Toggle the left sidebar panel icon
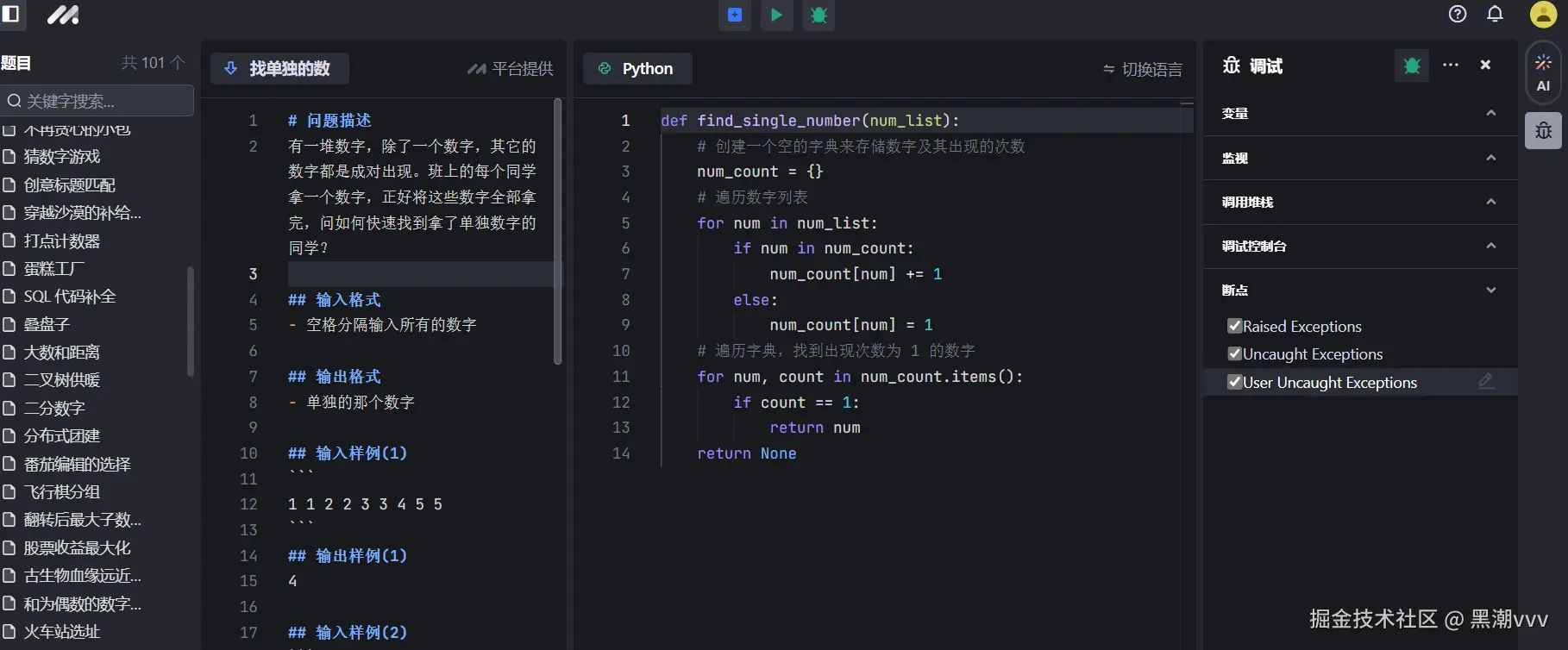The width and height of the screenshot is (1568, 650). pyautogui.click(x=10, y=14)
